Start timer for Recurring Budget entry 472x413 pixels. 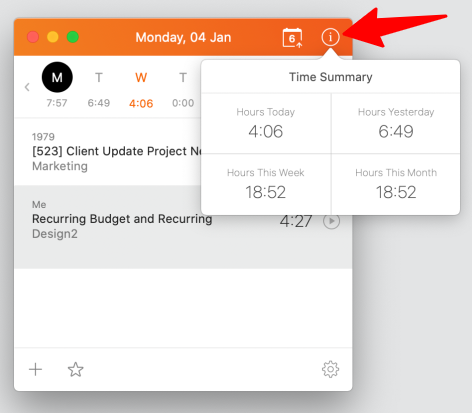331,221
